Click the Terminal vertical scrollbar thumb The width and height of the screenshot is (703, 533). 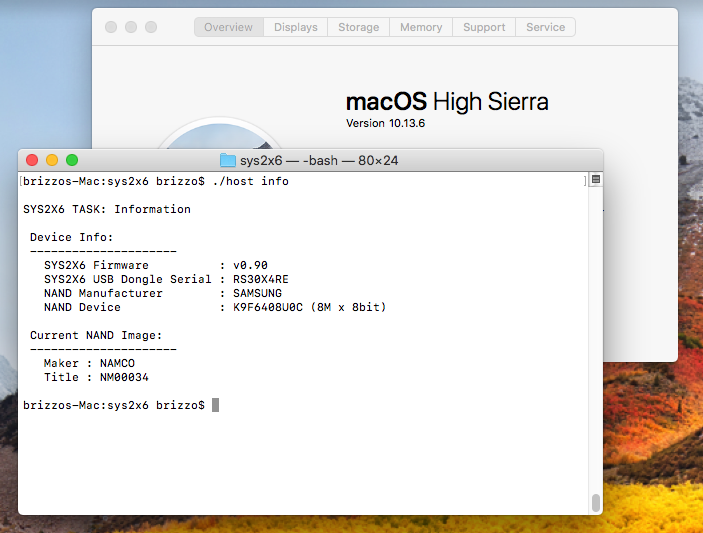[596, 503]
